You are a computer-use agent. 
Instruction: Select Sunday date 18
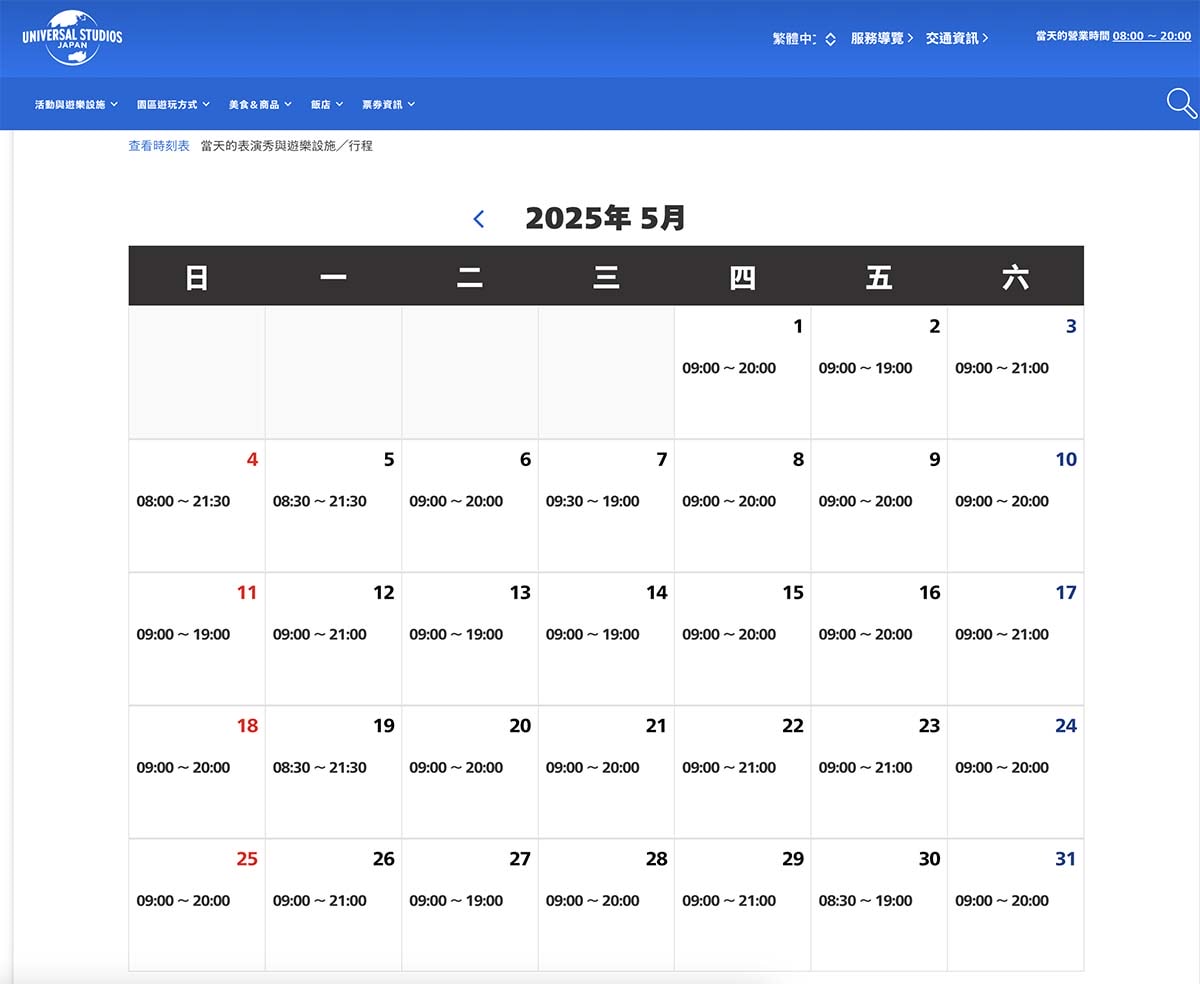[197, 771]
